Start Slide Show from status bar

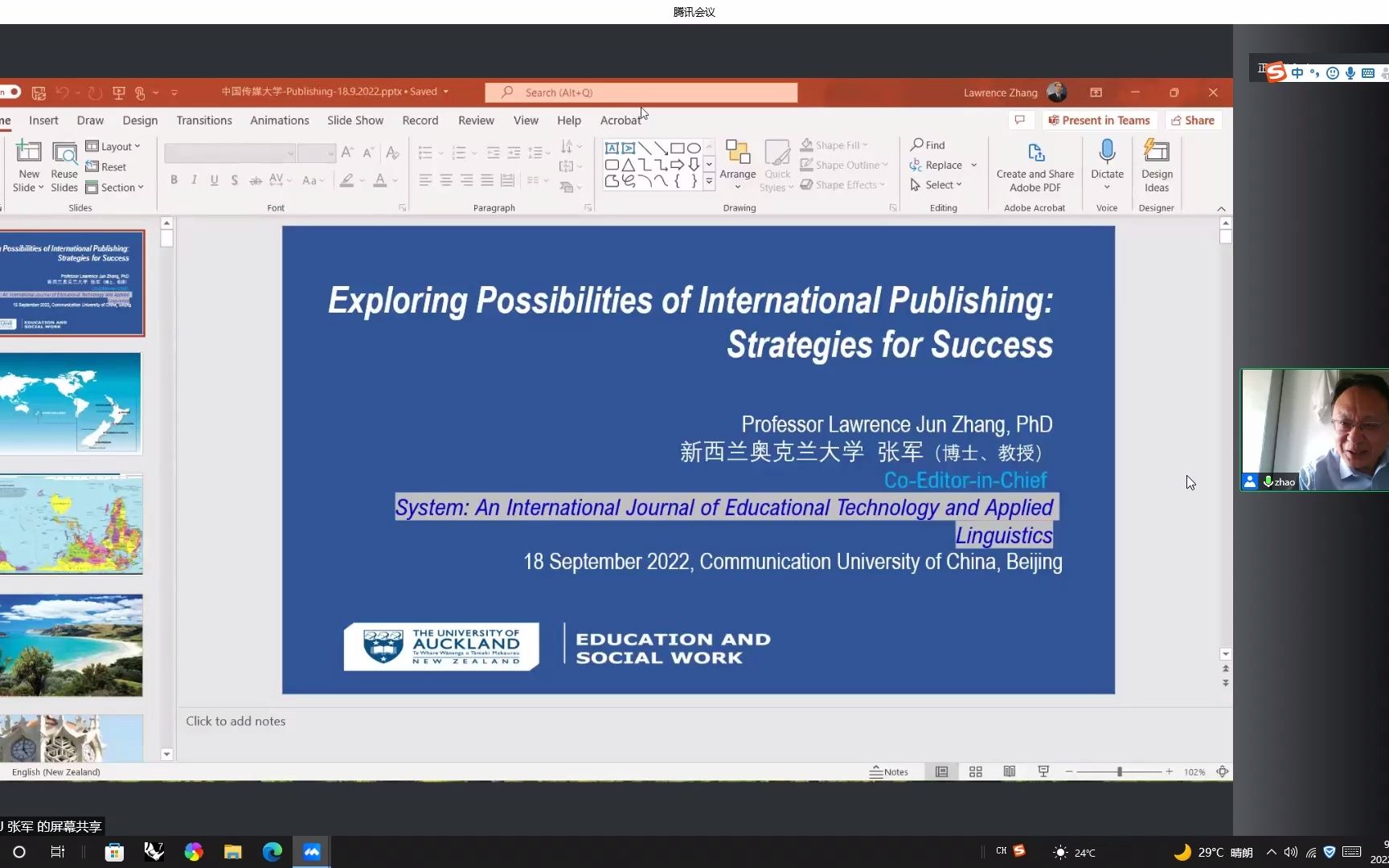1043,772
